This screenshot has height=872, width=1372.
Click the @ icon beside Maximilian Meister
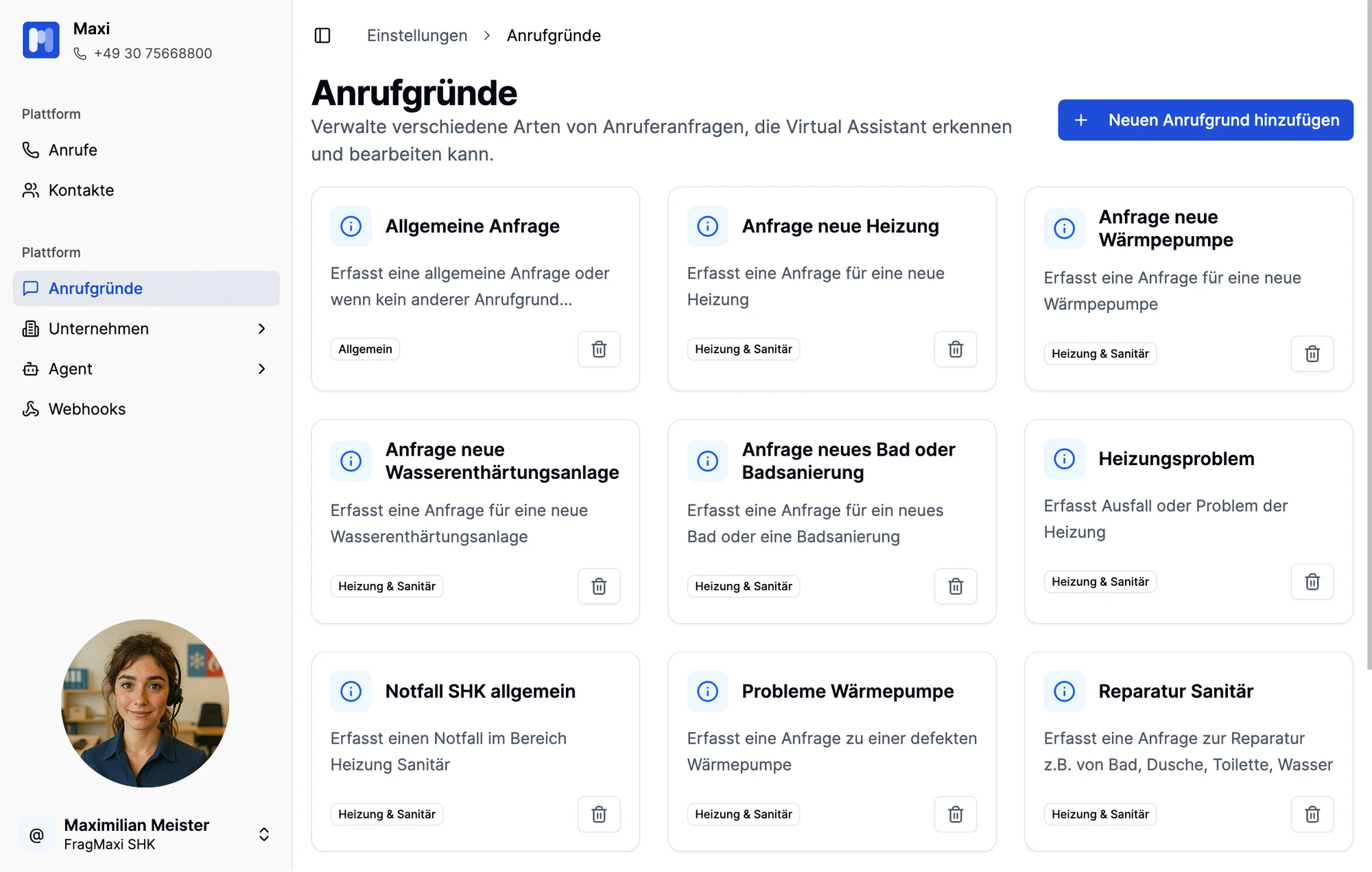click(x=36, y=834)
